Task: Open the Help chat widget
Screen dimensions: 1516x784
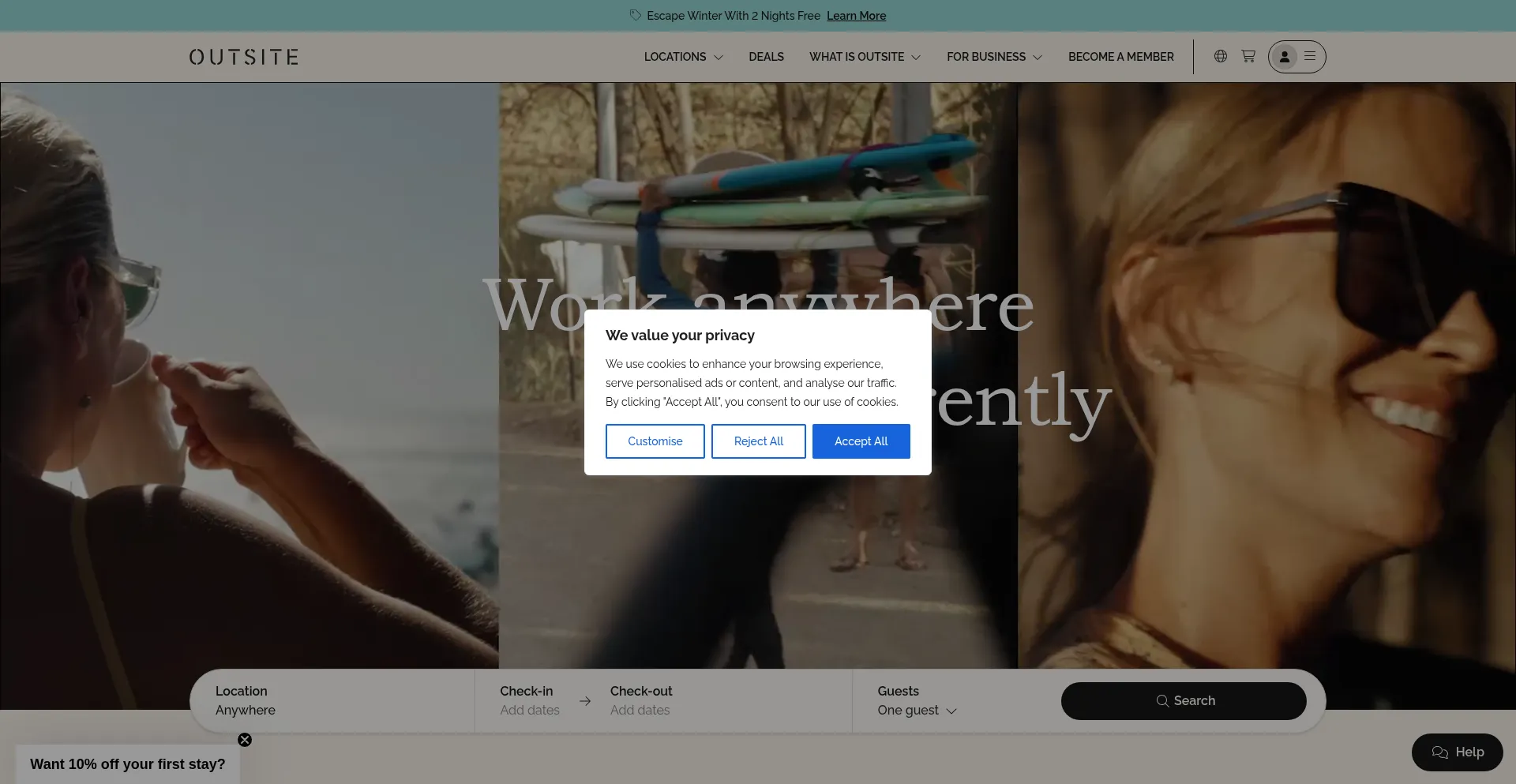Action: 1457,752
